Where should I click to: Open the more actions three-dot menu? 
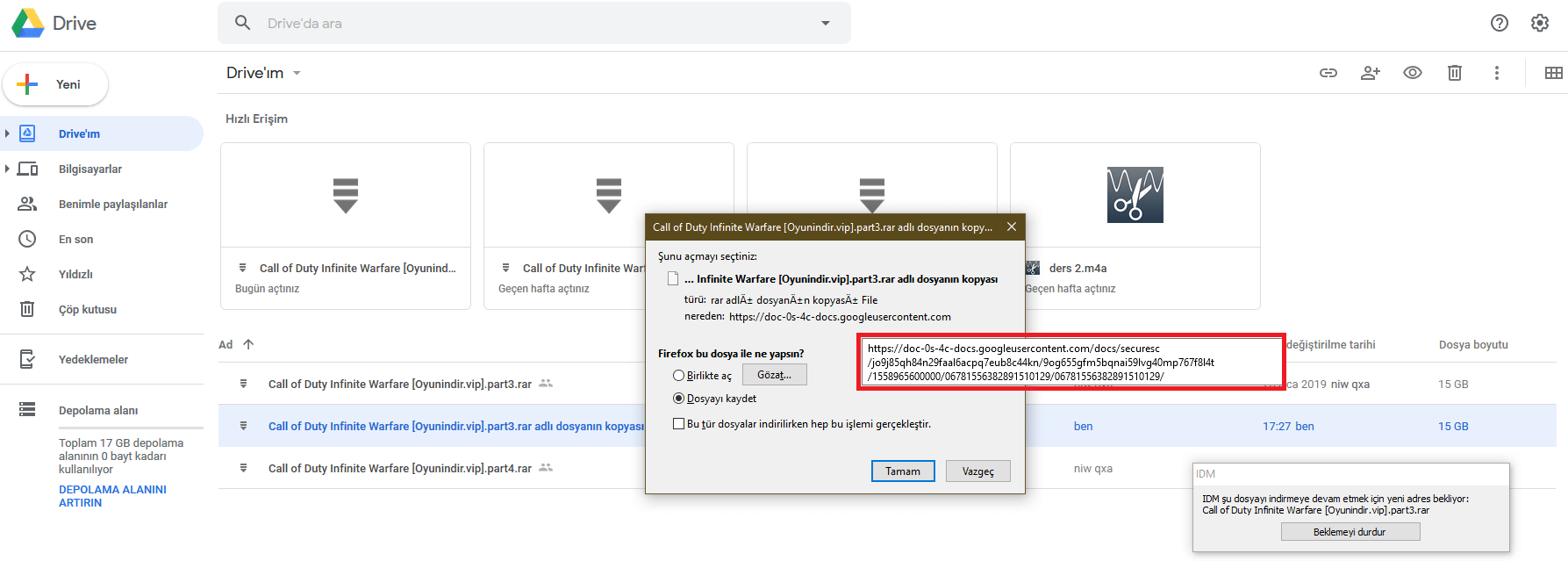pos(1497,73)
